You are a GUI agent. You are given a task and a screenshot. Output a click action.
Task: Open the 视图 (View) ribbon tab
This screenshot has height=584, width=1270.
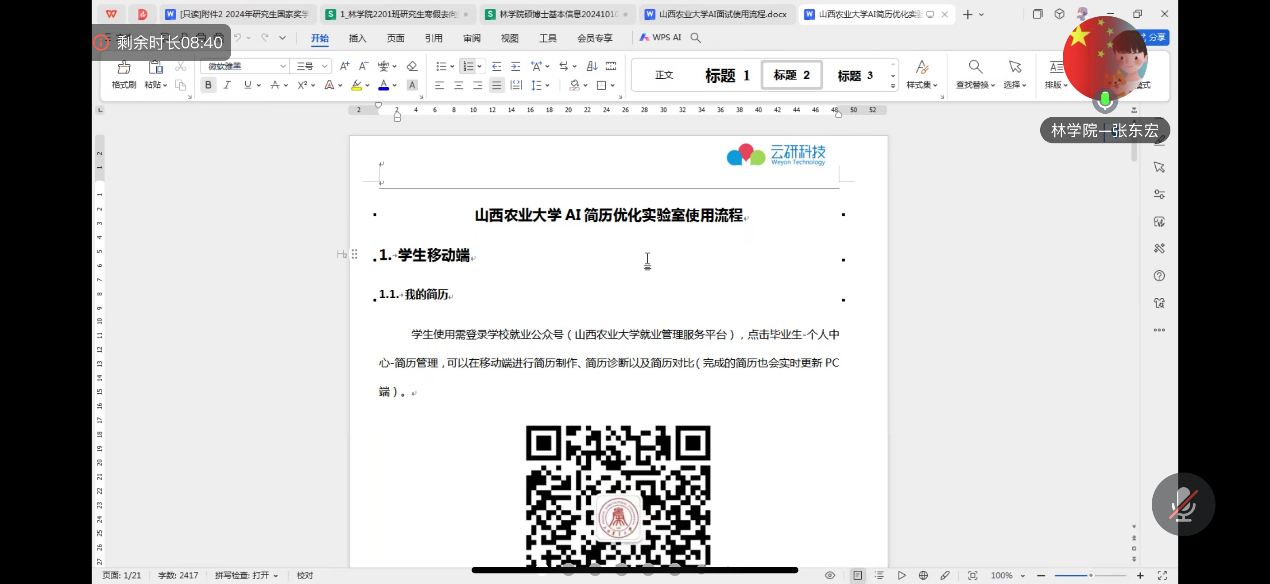510,38
